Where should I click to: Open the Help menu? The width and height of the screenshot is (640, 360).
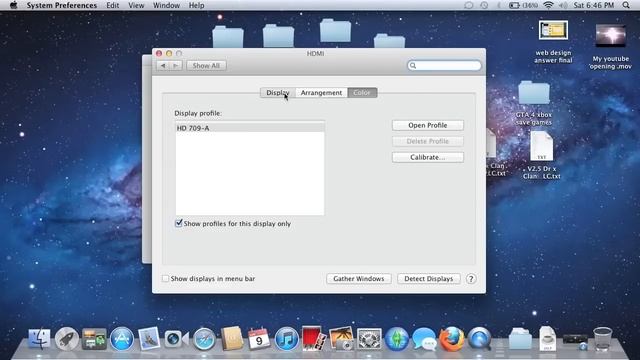(196, 5)
